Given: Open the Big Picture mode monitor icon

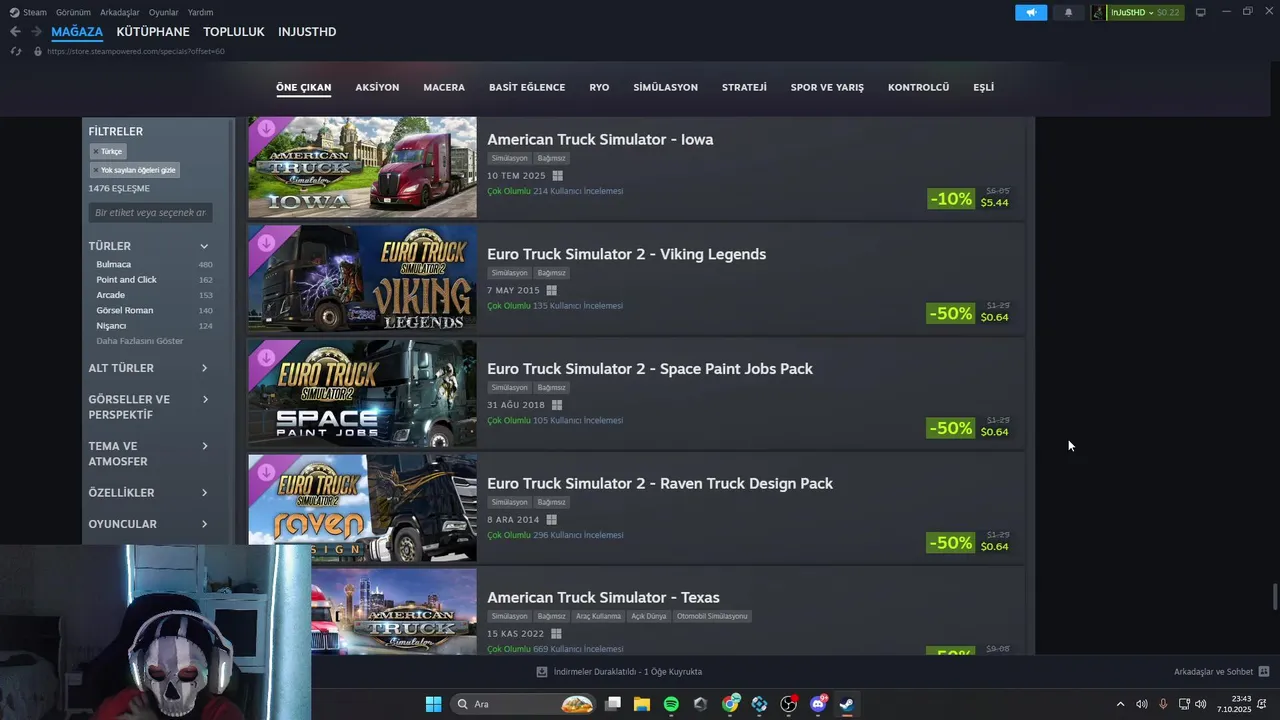Looking at the screenshot, I should pyautogui.click(x=1201, y=12).
